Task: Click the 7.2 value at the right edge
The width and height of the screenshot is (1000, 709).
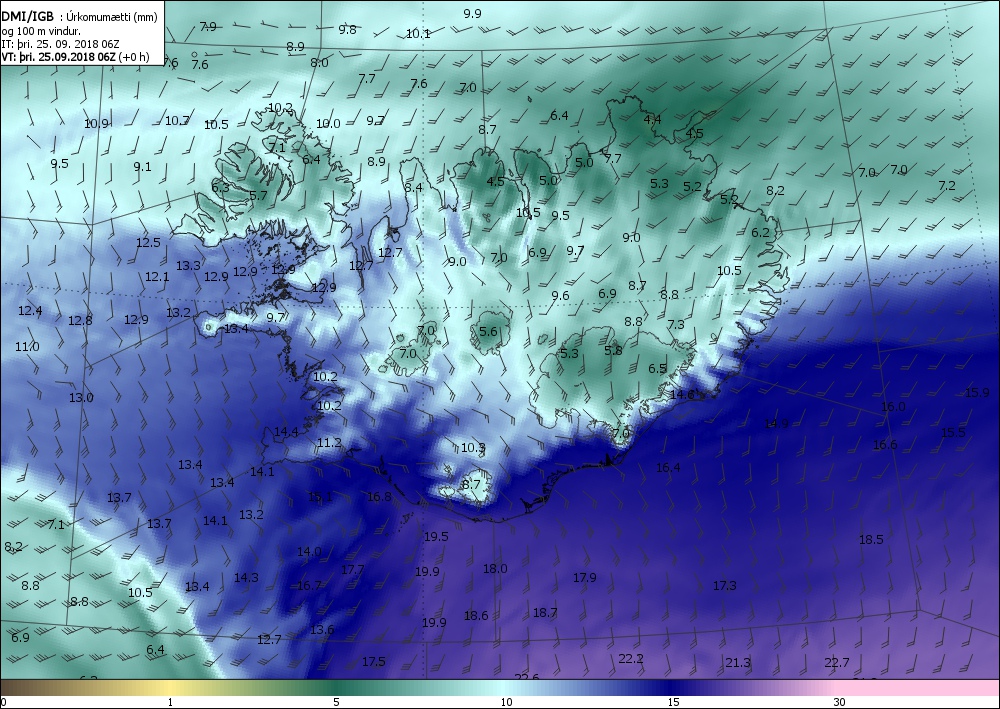Action: click(947, 186)
